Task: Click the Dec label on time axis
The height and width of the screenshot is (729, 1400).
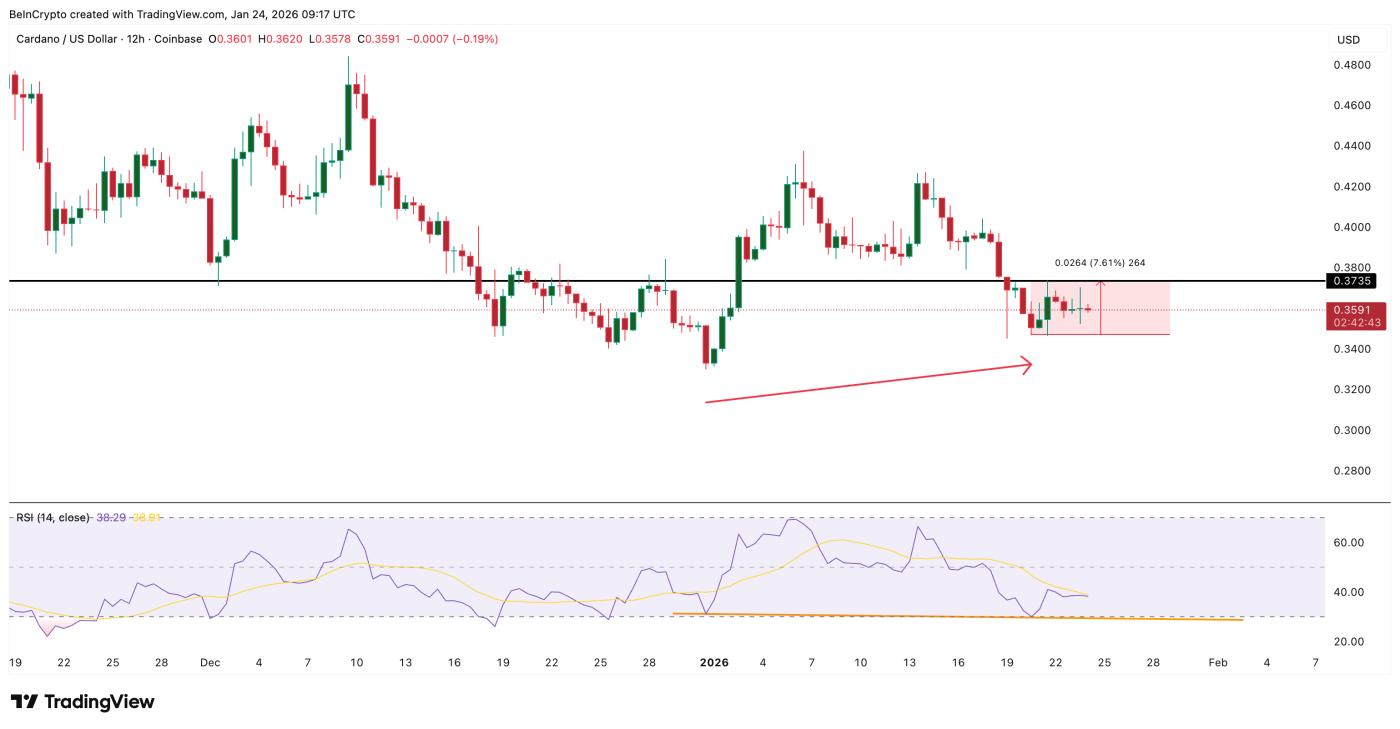Action: tap(209, 662)
